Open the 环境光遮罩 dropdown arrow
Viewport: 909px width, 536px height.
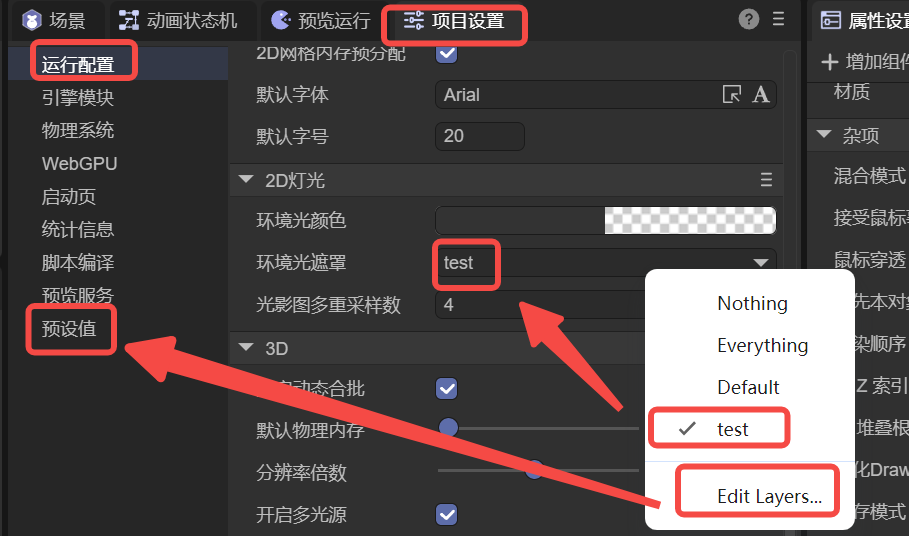click(x=760, y=263)
